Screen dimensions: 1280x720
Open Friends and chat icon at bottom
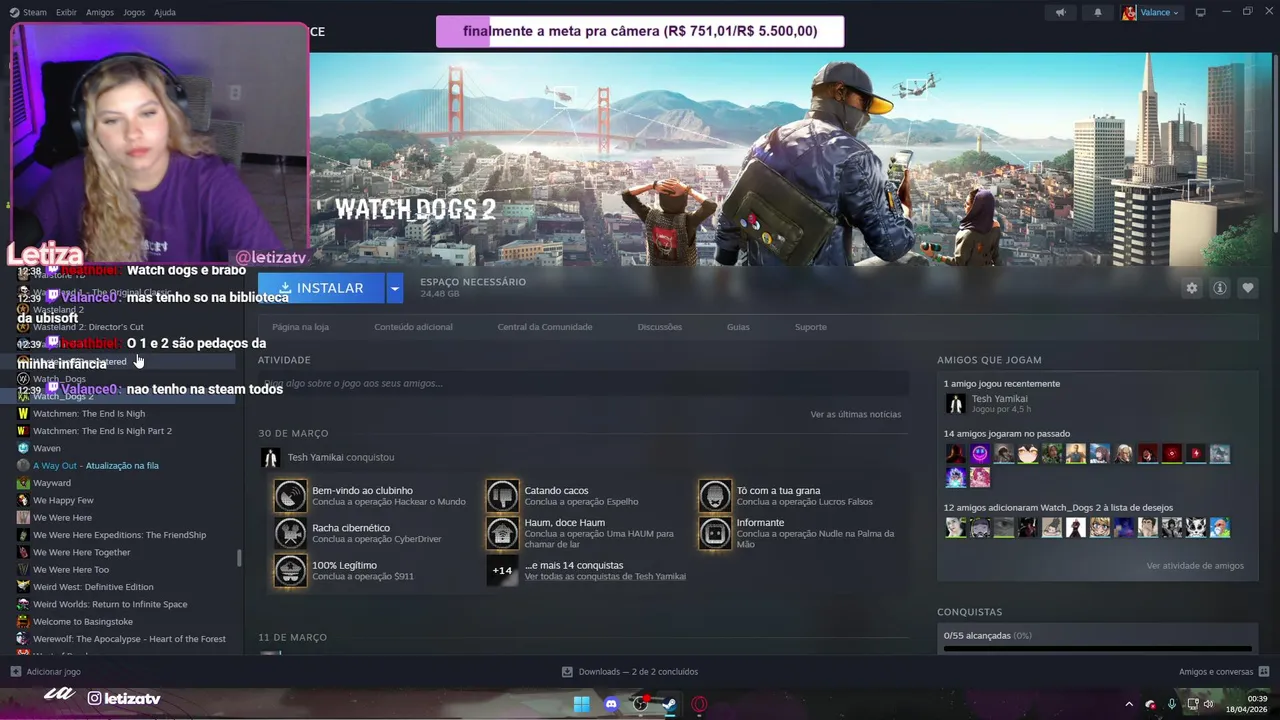click(x=1264, y=671)
